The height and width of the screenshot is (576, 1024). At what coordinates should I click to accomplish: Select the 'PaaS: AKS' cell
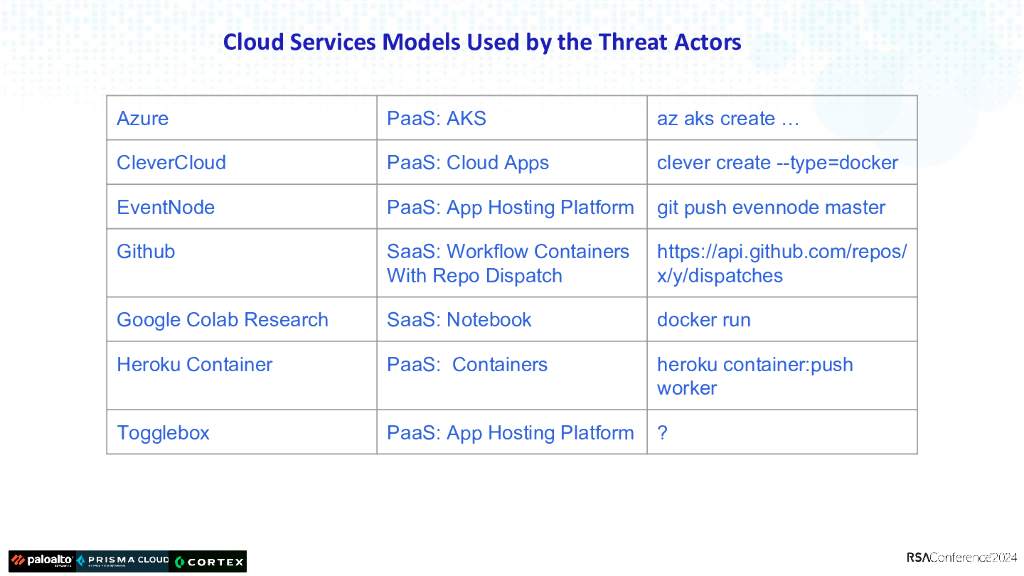coord(512,118)
